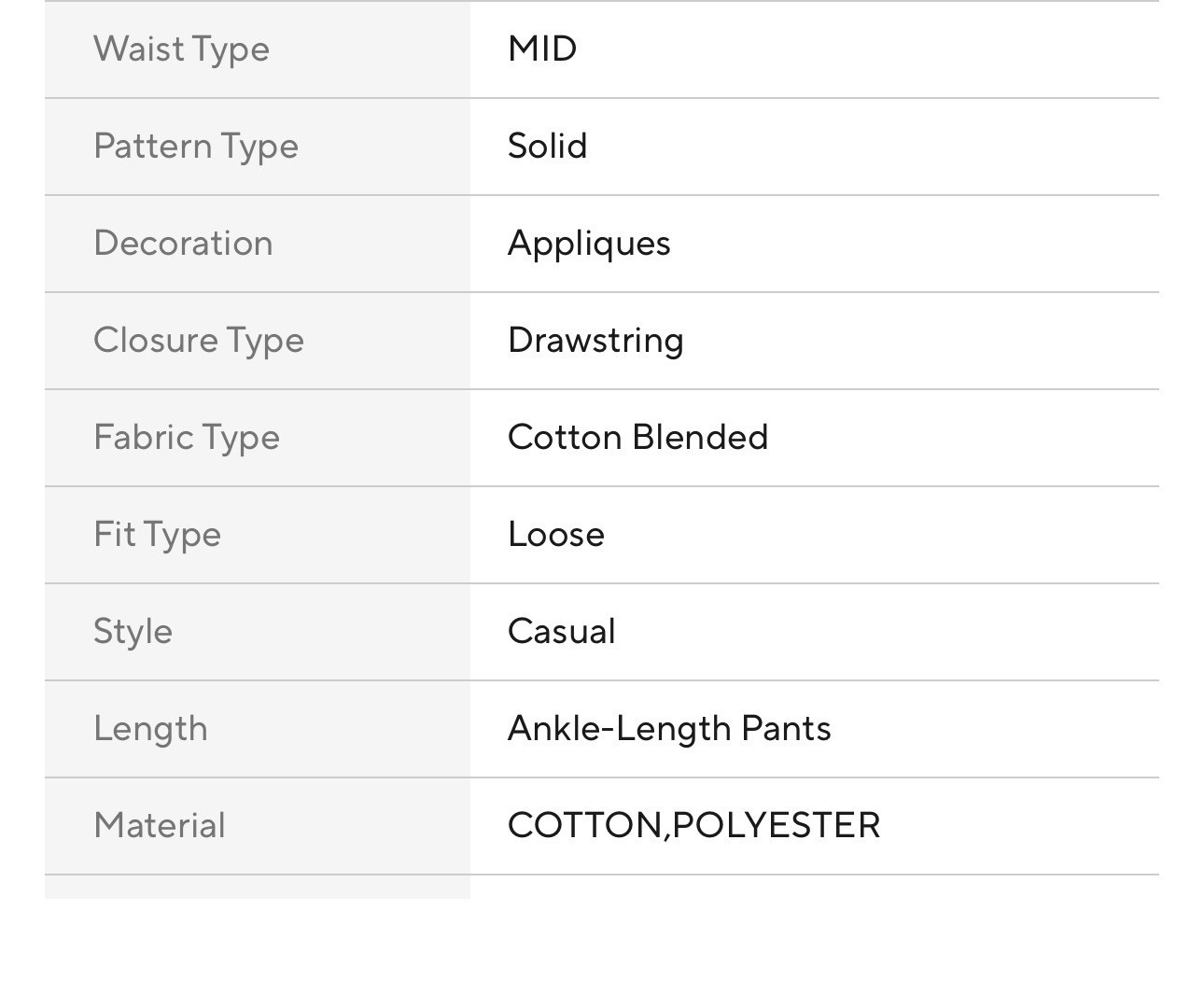Click the Closure Type label
Viewport: 1204px width, 994px height.
tap(199, 340)
